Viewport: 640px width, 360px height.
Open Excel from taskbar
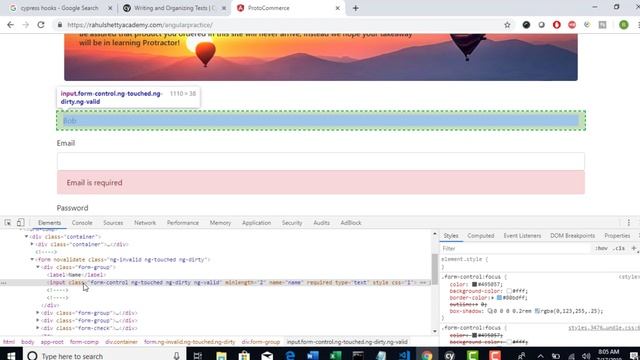tap(336, 356)
